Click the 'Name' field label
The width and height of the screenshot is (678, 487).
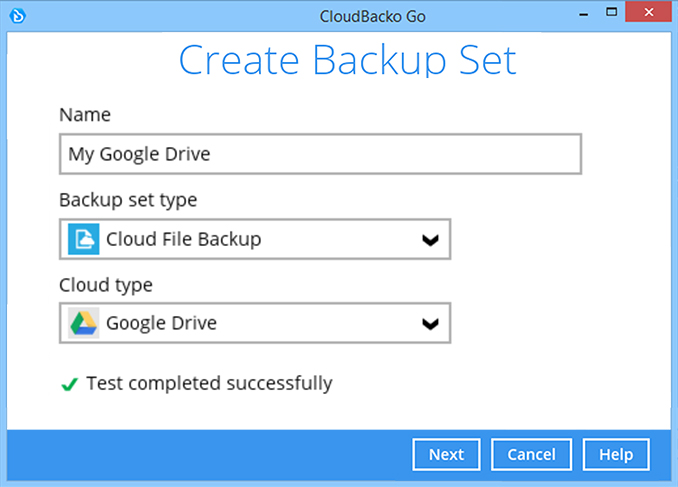click(85, 115)
